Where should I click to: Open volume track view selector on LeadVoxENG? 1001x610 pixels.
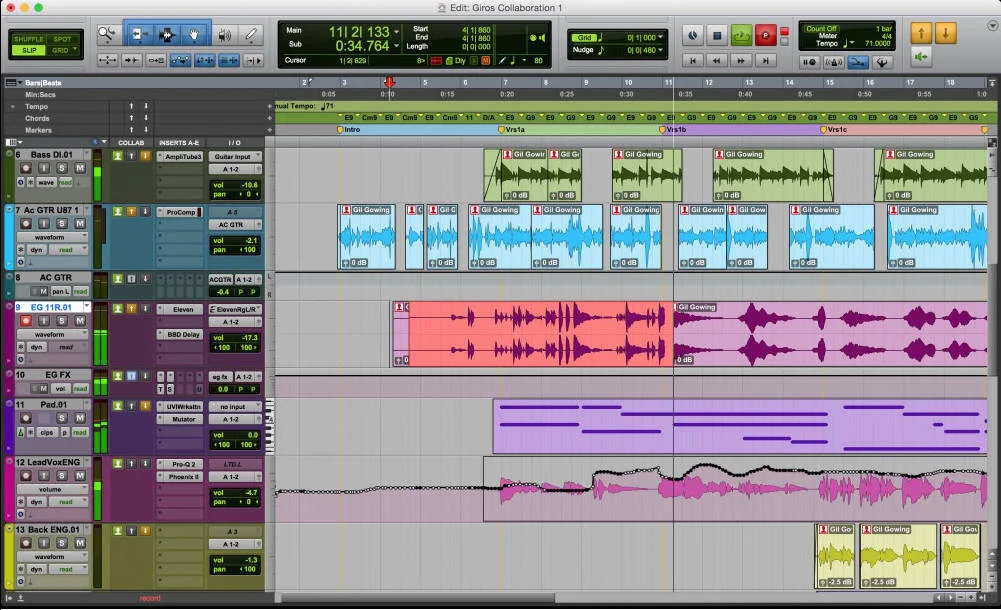click(52, 489)
